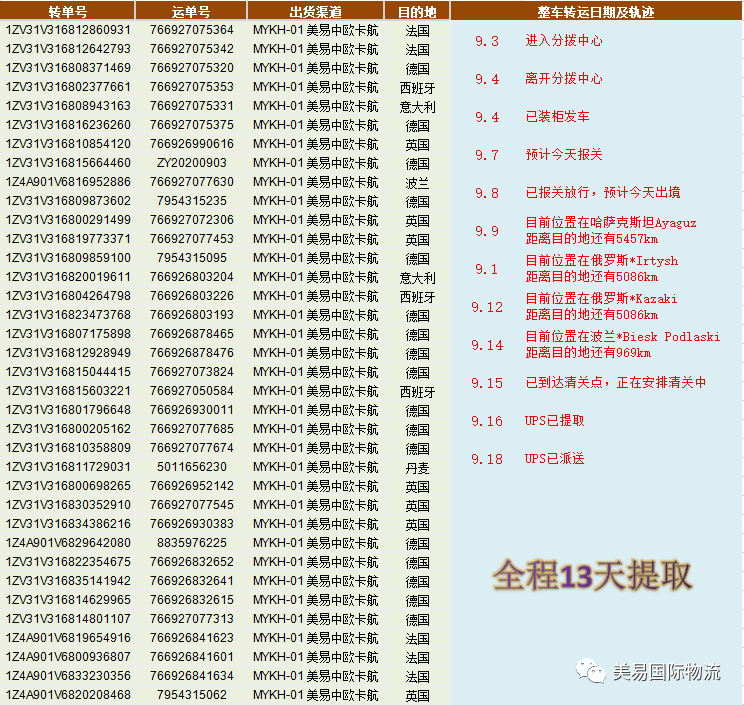Select waybill cell ZY20200903

192,163
